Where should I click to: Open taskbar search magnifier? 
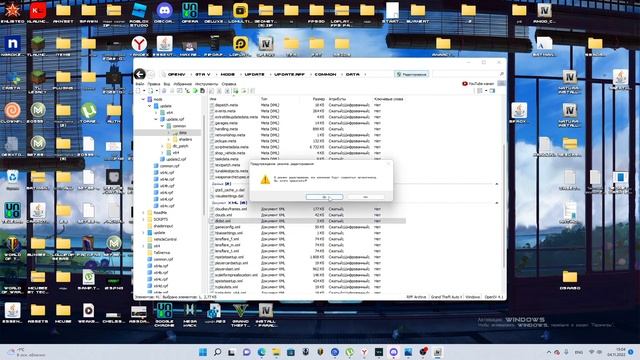tap(218, 352)
